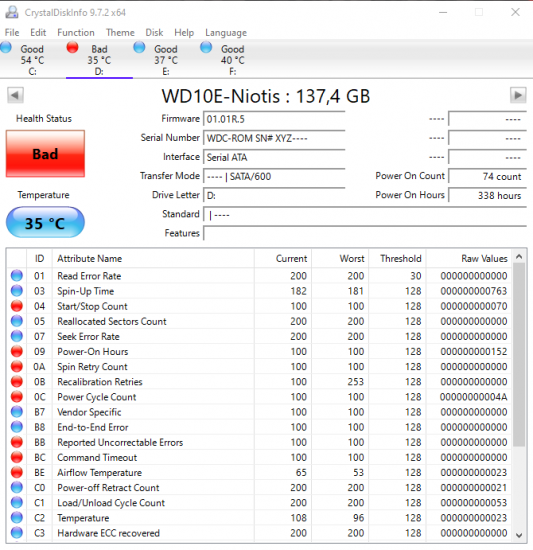Click scrollbar up arrow in attribute list
The height and width of the screenshot is (550, 533).
coord(519,257)
